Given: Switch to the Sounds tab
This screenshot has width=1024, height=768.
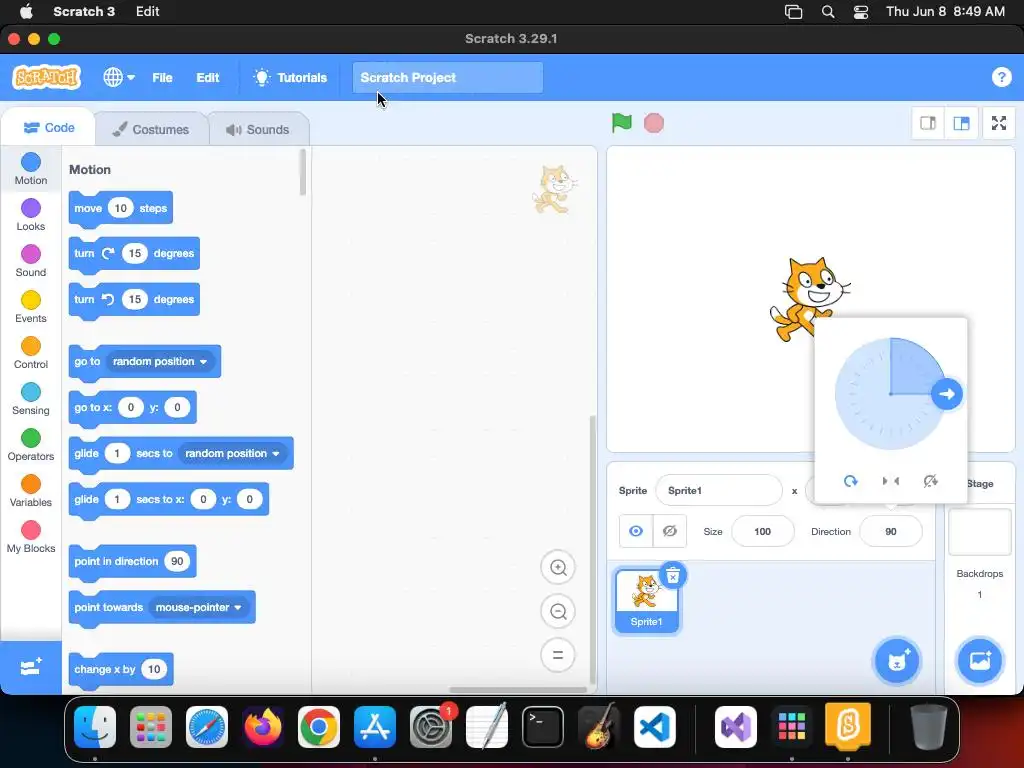Looking at the screenshot, I should pyautogui.click(x=258, y=129).
